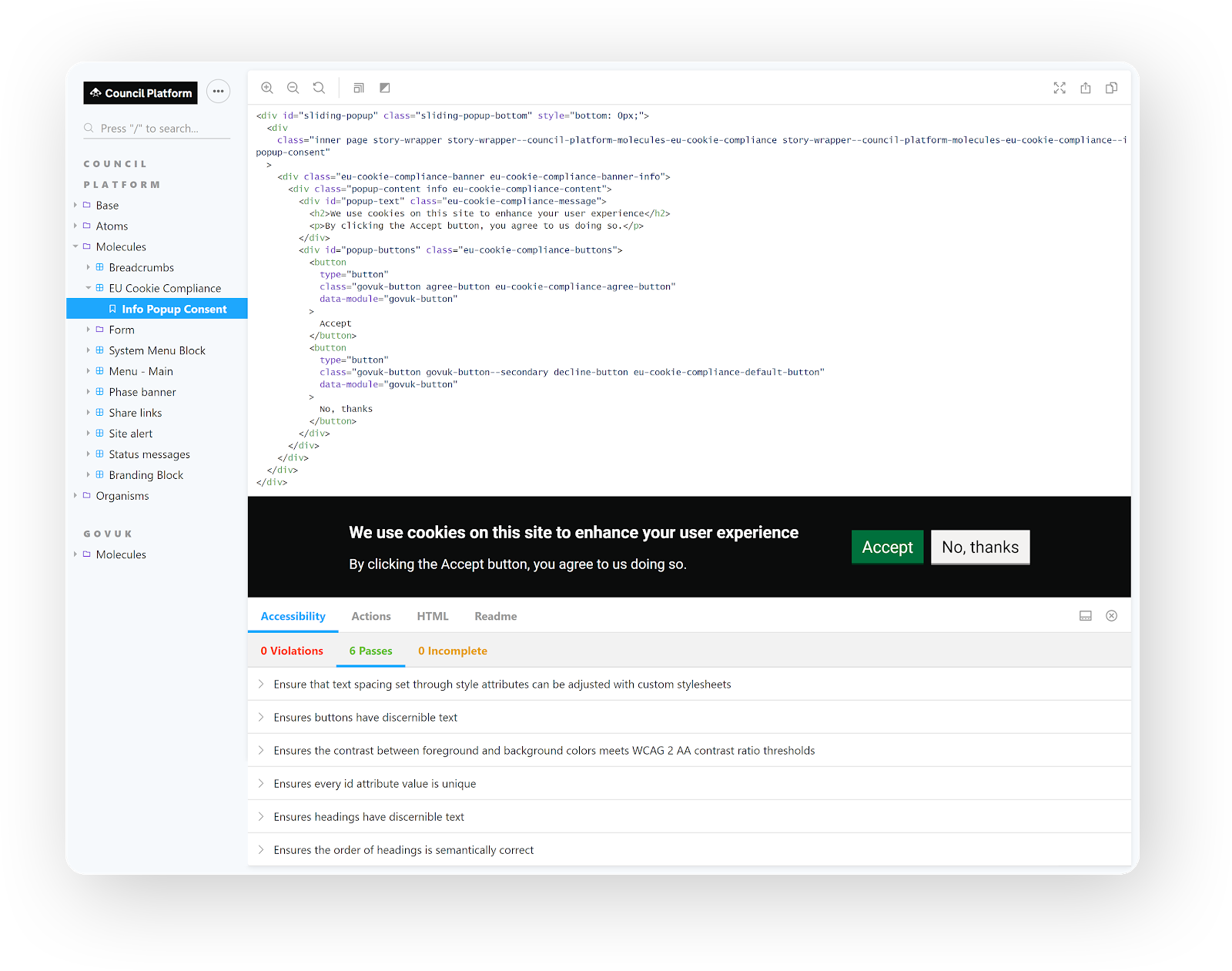Copy the canvas link icon
This screenshot has height=971, width=1232.
click(1112, 88)
